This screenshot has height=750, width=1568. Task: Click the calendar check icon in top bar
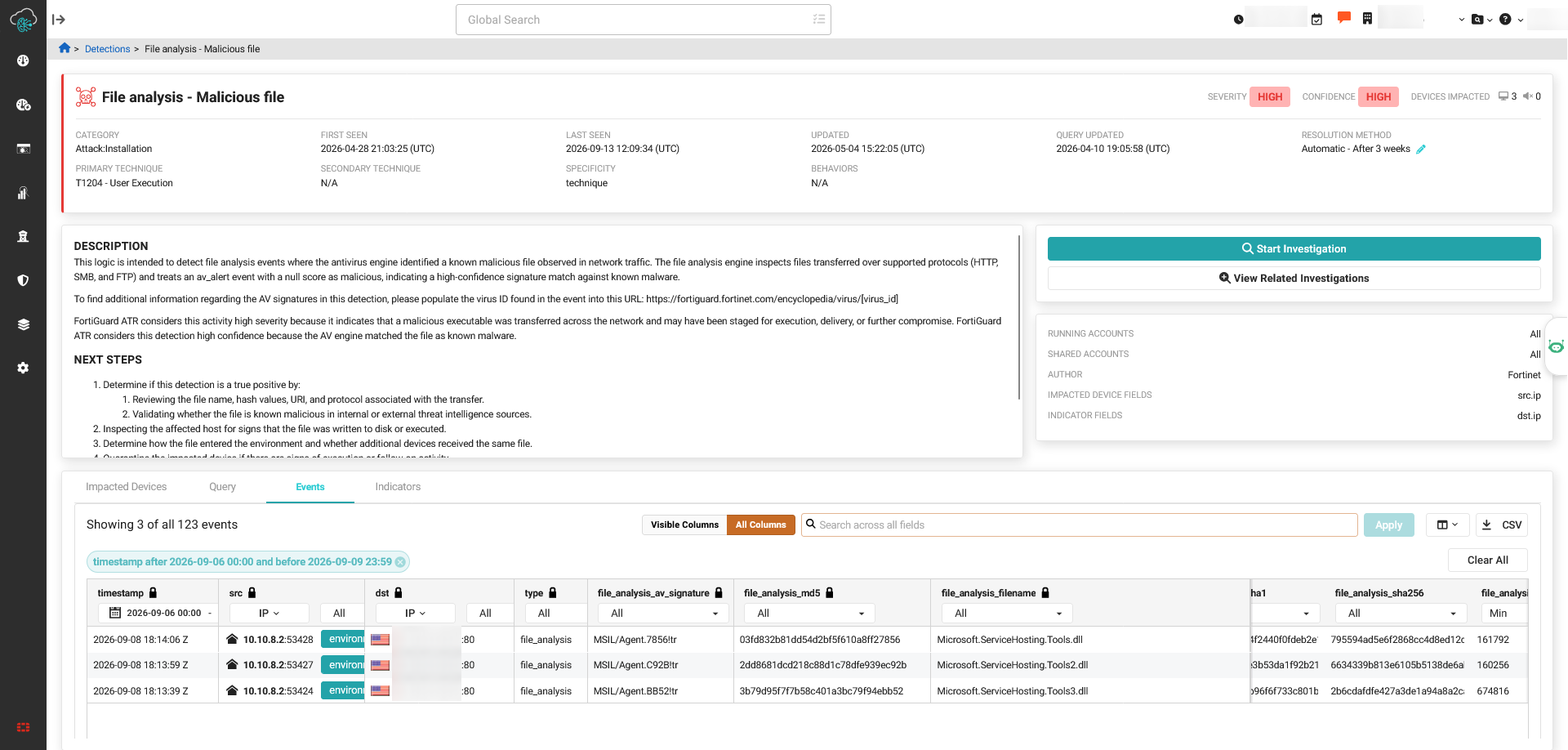(1316, 20)
